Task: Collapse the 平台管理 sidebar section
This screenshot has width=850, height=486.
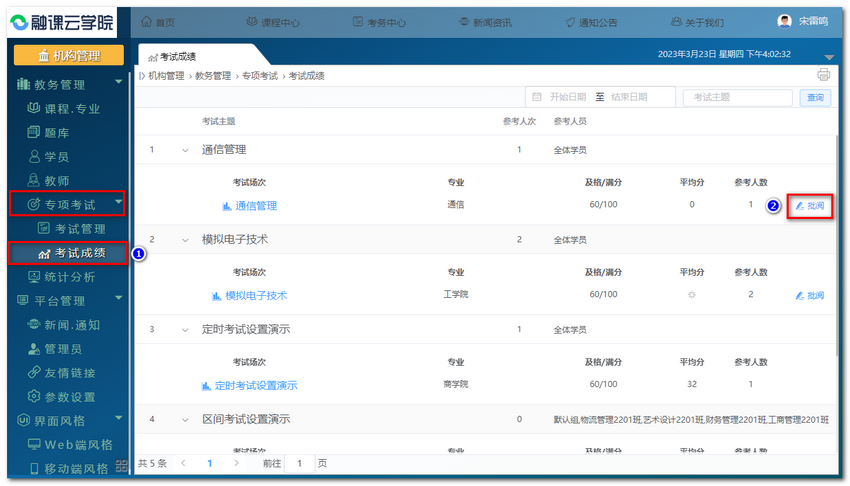Action: click(118, 299)
